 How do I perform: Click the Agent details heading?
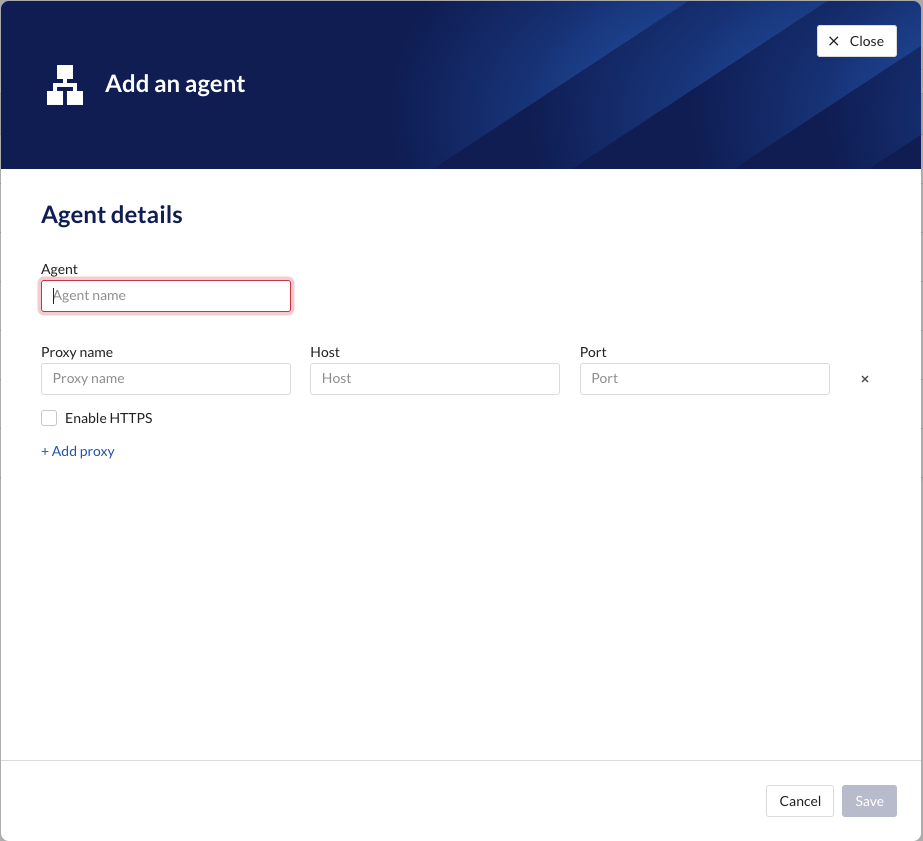111,214
